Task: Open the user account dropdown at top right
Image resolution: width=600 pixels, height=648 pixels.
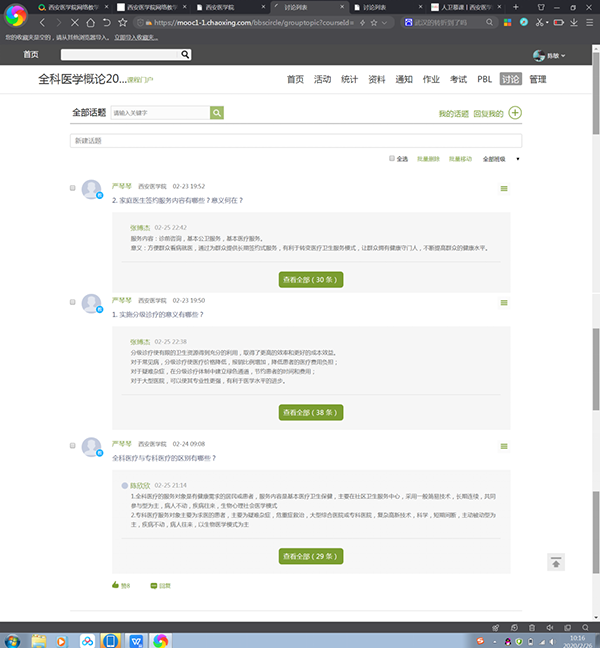Action: click(x=549, y=54)
